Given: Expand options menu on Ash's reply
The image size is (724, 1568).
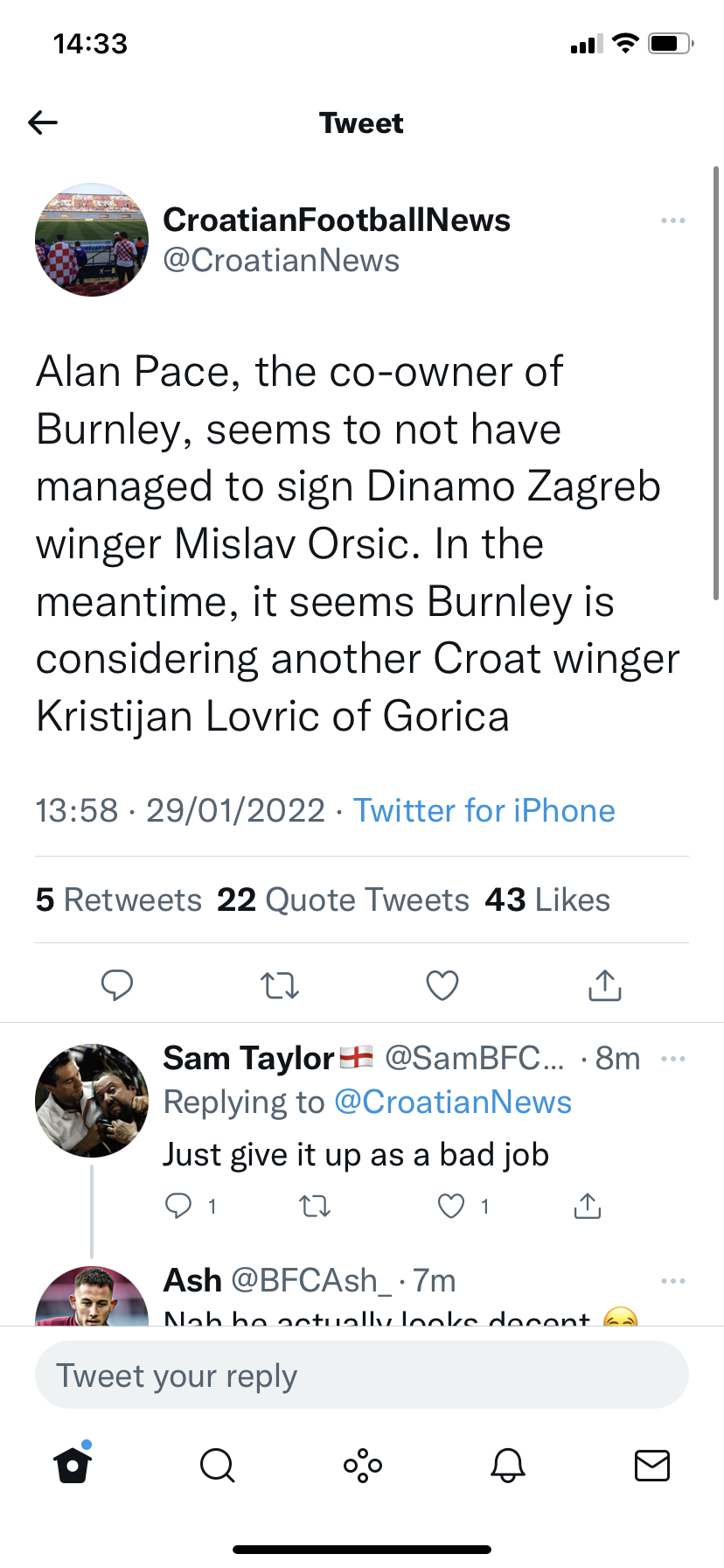Looking at the screenshot, I should pyautogui.click(x=672, y=1281).
